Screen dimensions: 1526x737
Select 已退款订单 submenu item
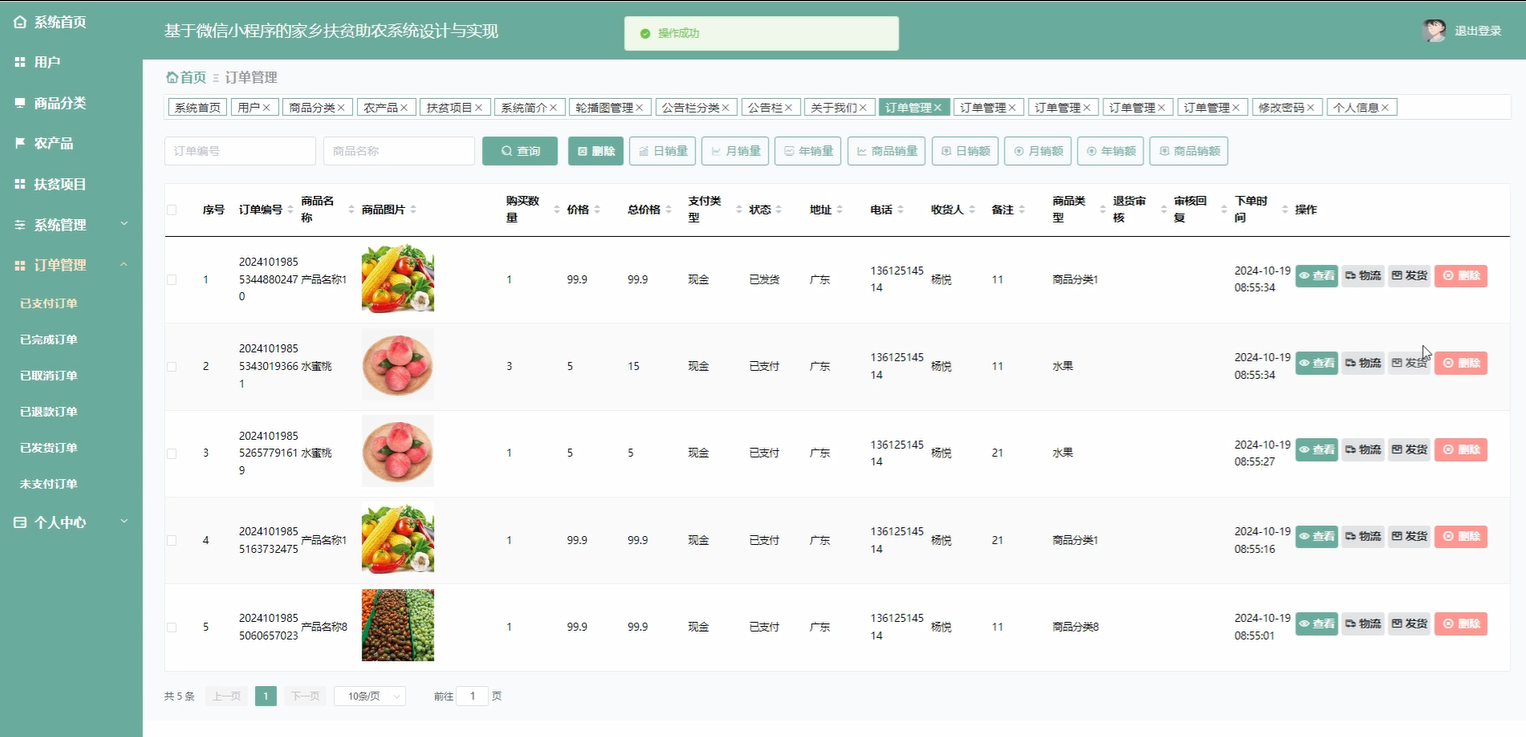click(49, 412)
